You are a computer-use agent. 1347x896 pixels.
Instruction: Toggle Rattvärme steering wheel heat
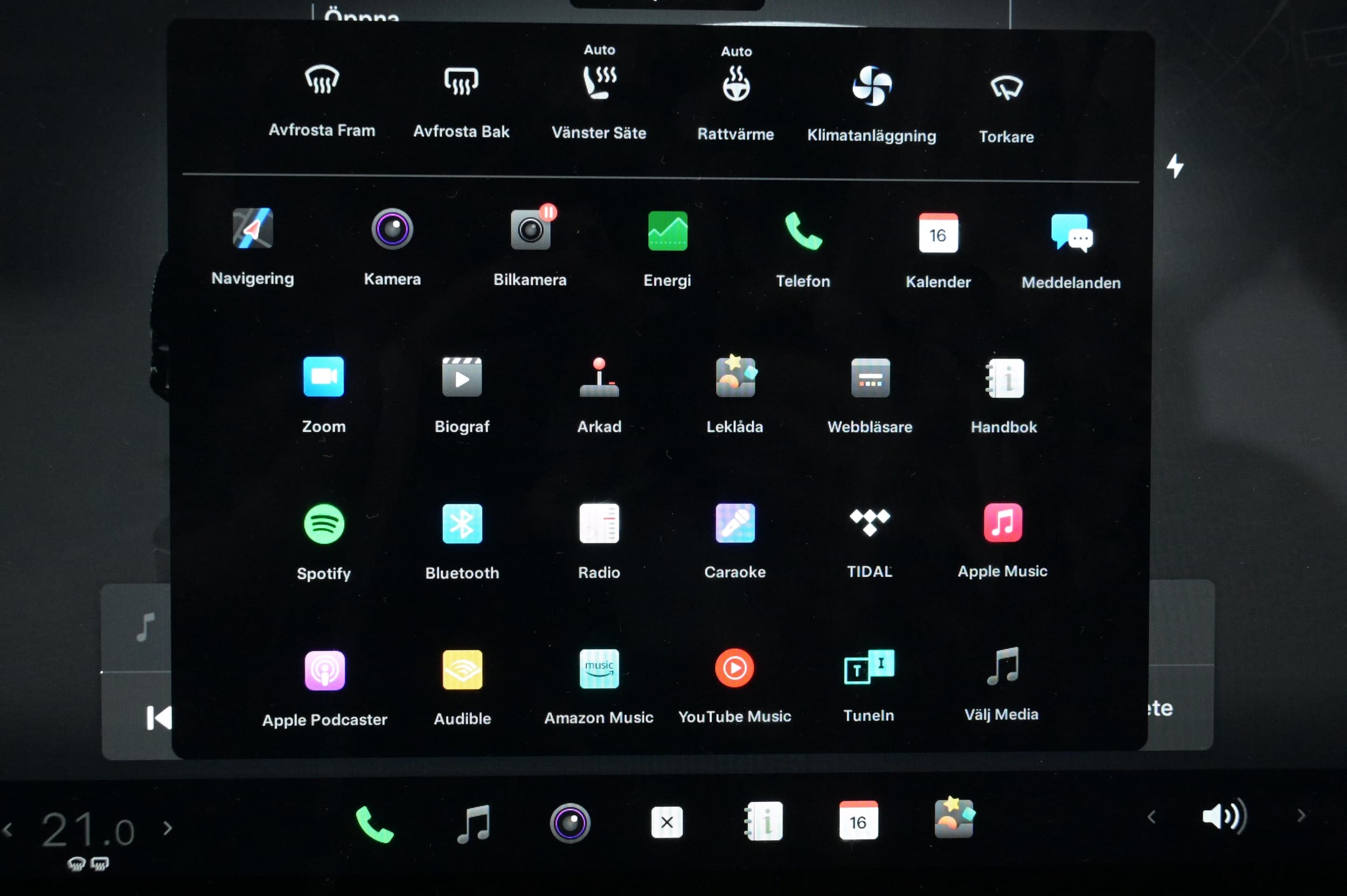[736, 84]
